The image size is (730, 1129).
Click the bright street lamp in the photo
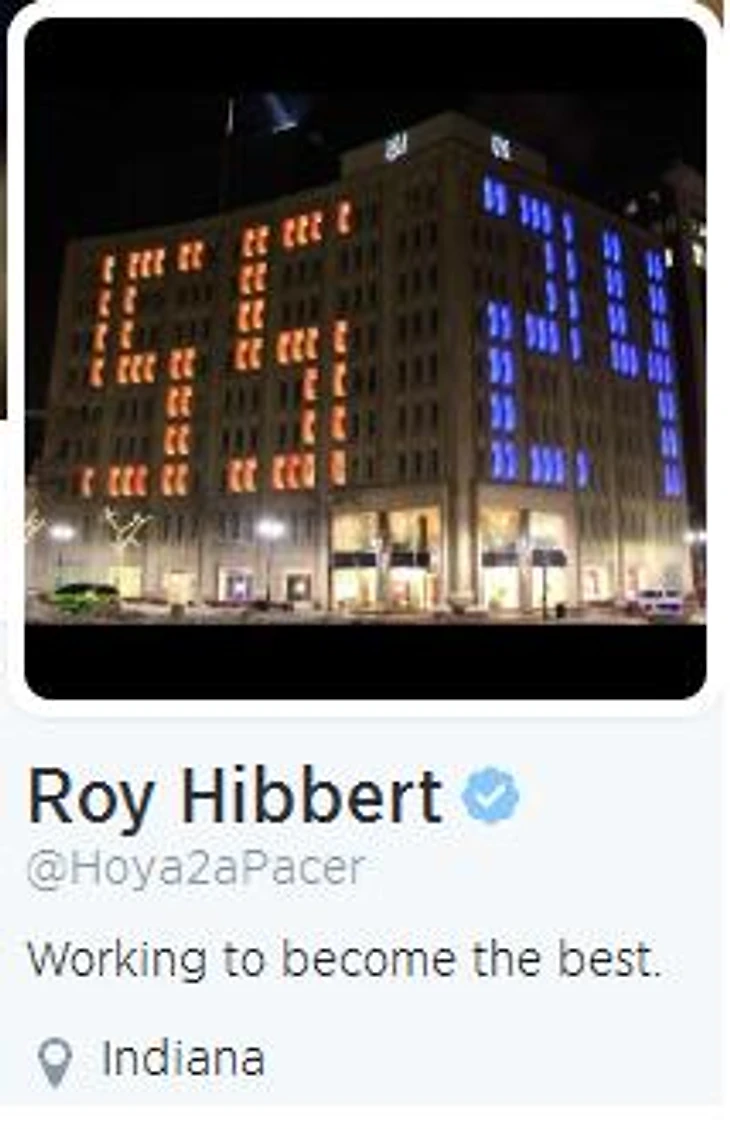[x=270, y=530]
